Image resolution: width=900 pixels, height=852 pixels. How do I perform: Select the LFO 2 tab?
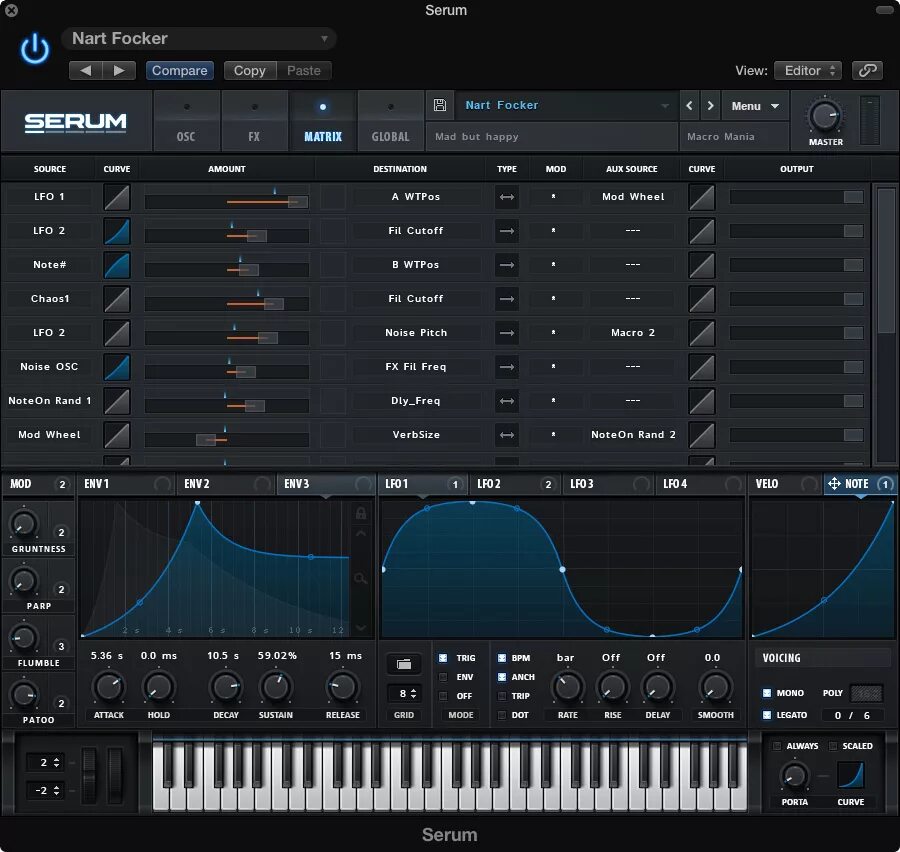[514, 484]
